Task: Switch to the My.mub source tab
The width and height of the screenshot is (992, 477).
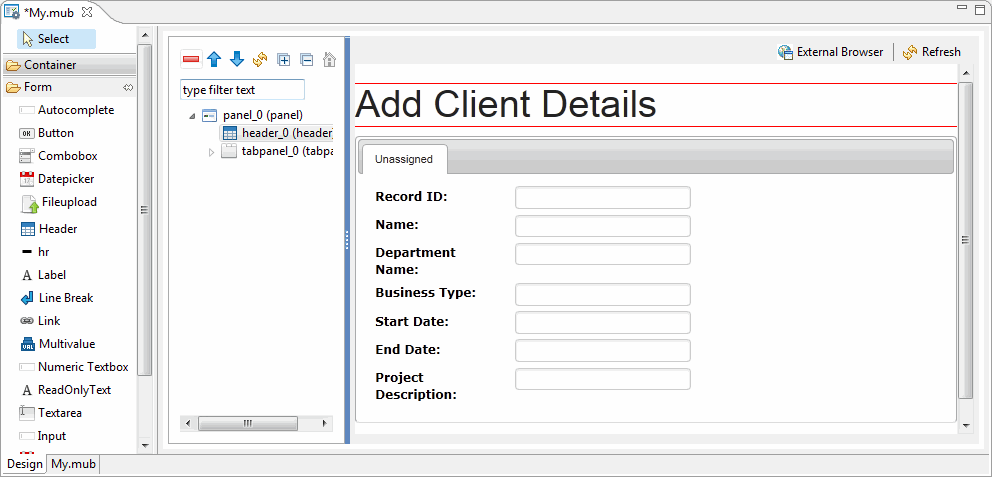Action: (73, 464)
